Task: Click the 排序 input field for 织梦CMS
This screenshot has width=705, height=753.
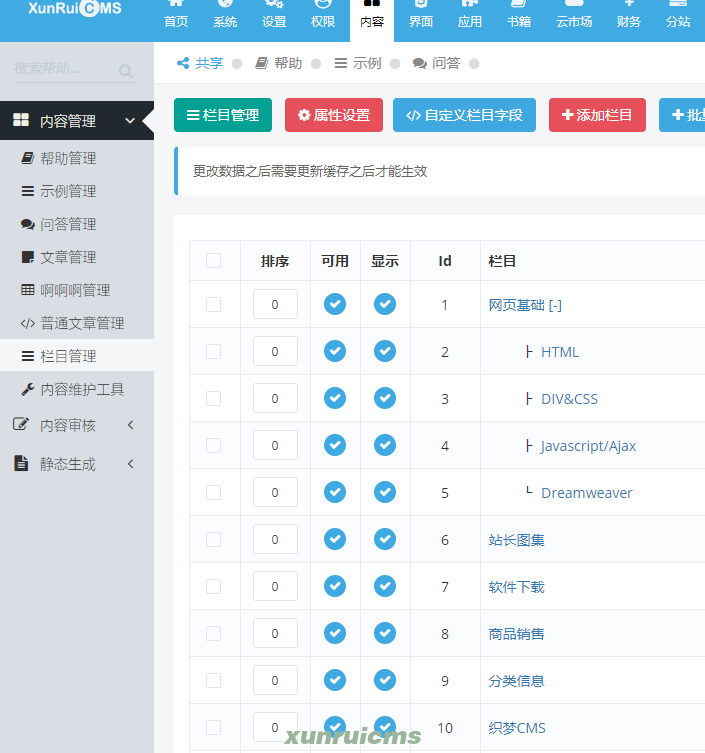Action: point(275,727)
